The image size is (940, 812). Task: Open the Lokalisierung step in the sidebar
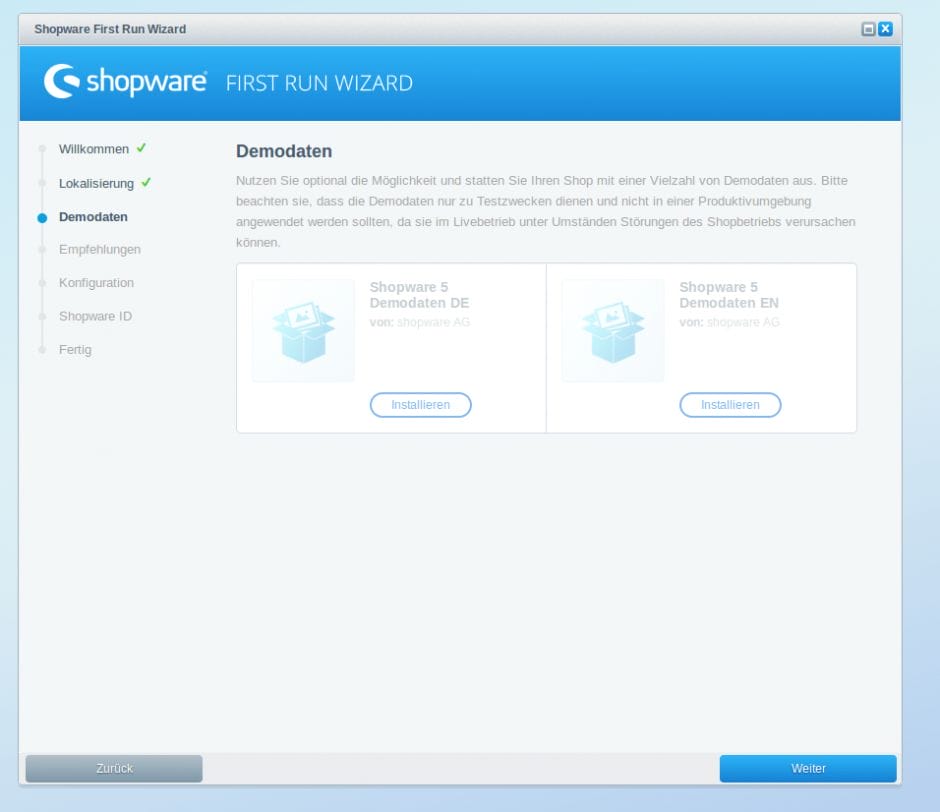click(96, 183)
